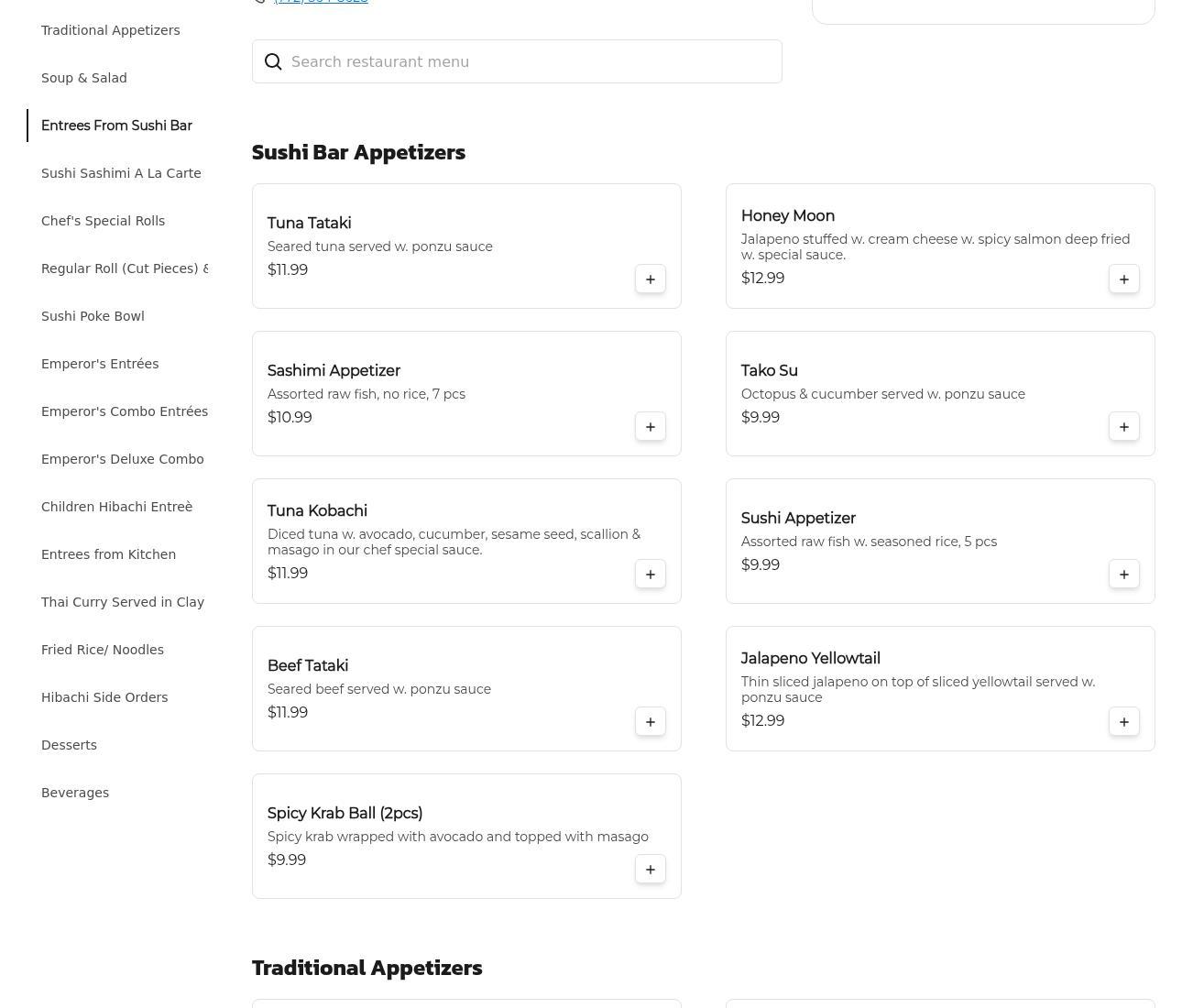This screenshot has height=1008, width=1182.
Task: Click plus icon for Sashimi Appetizer
Action: click(651, 427)
